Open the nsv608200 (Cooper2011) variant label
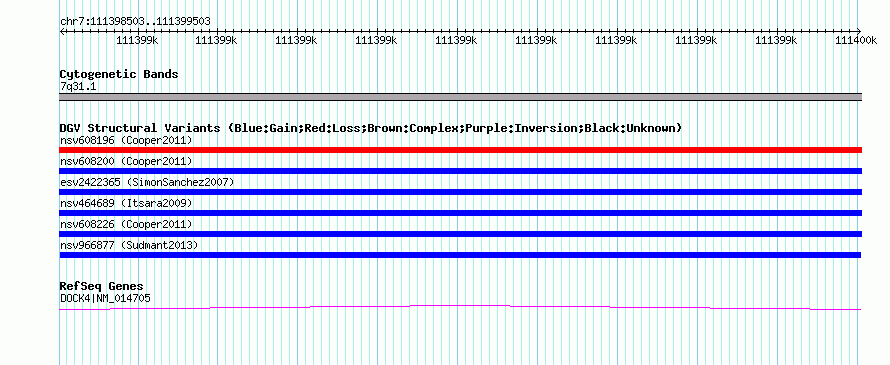Viewport: 890px width, 365px height. (x=126, y=162)
